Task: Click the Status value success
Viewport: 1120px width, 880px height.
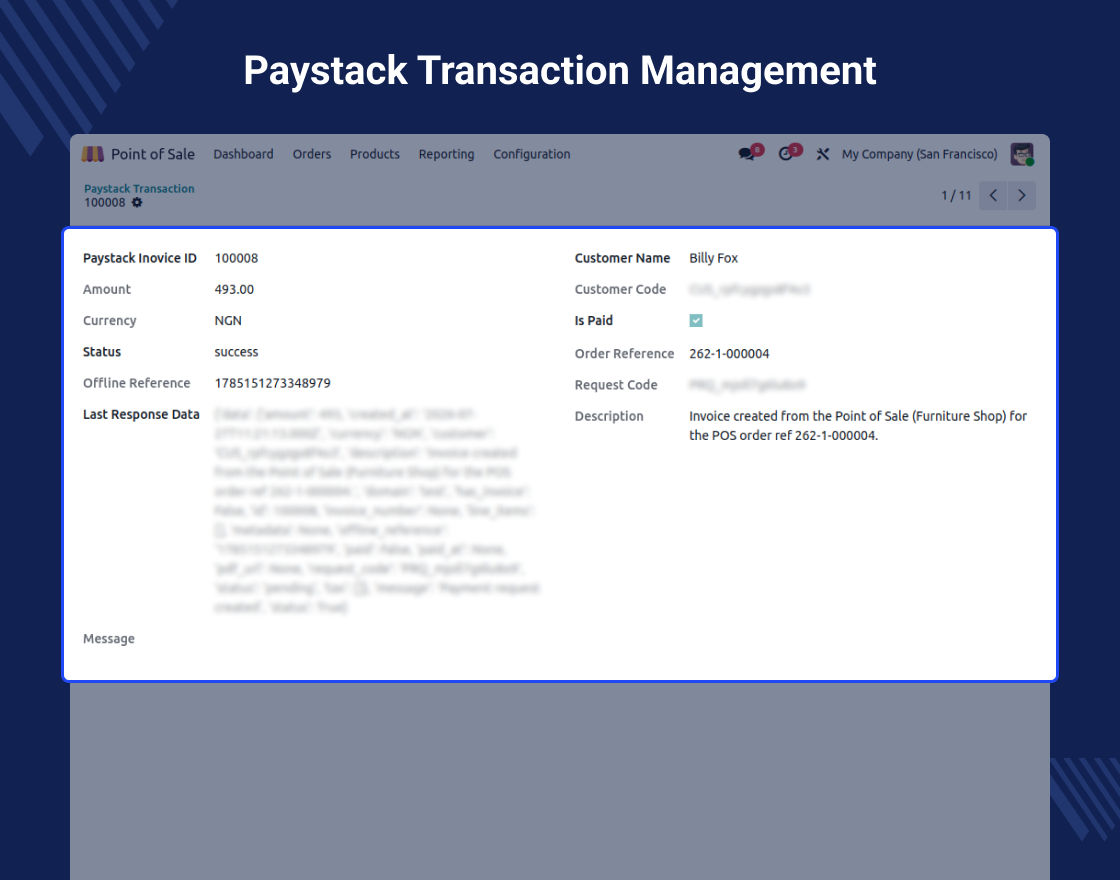Action: point(236,352)
